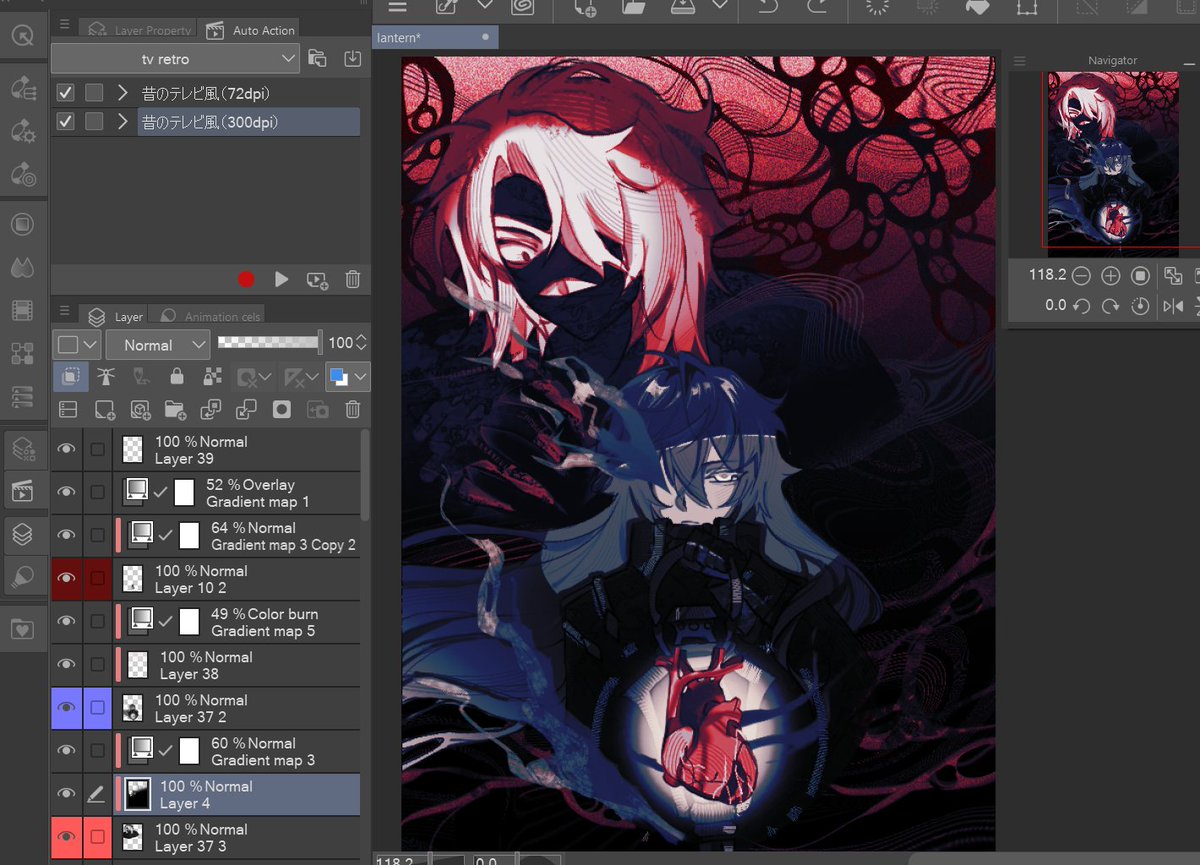Add a new auto action

(317, 280)
